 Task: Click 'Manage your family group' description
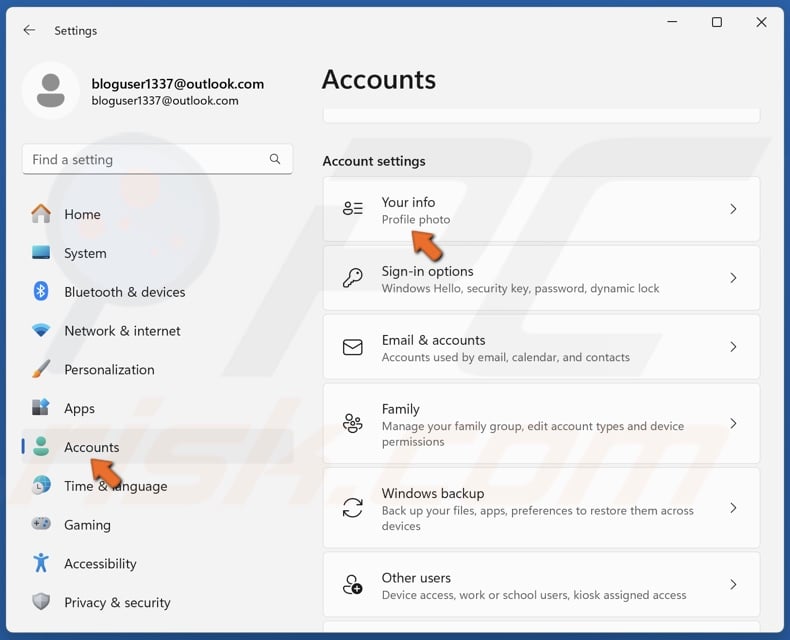533,433
